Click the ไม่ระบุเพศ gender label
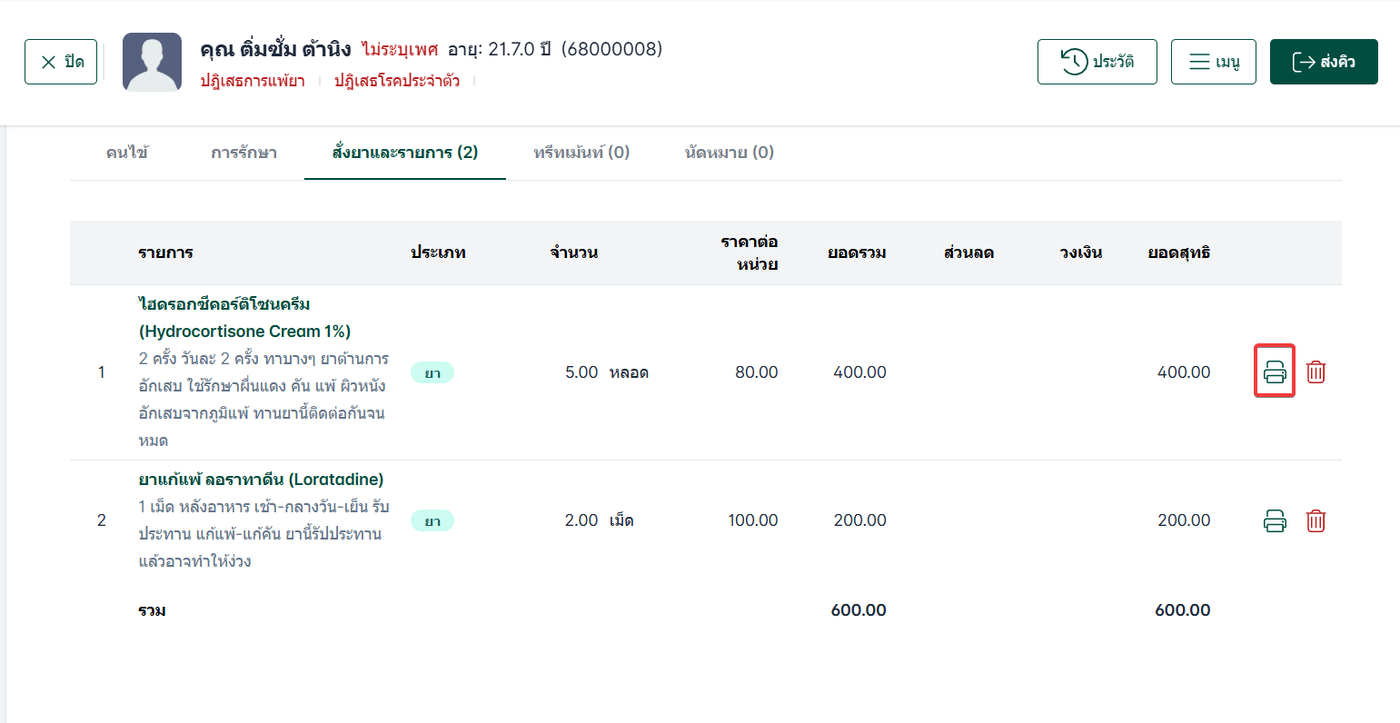 tap(400, 49)
